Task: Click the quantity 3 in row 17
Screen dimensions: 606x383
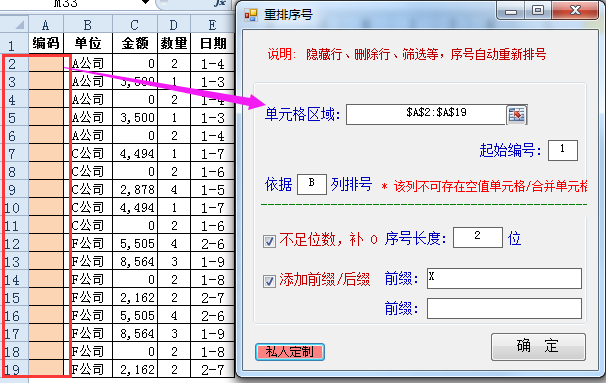Action: [x=174, y=334]
